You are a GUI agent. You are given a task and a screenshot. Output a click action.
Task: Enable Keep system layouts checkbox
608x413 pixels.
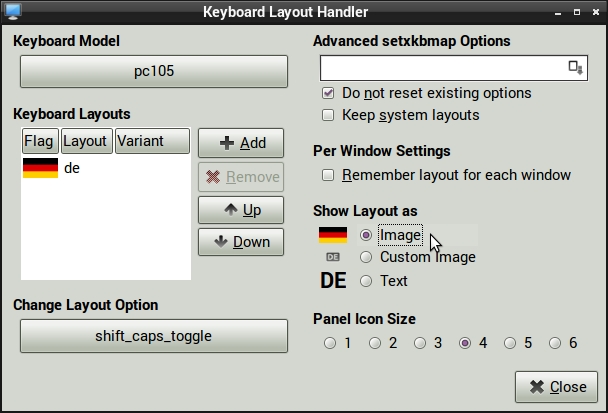[328, 115]
